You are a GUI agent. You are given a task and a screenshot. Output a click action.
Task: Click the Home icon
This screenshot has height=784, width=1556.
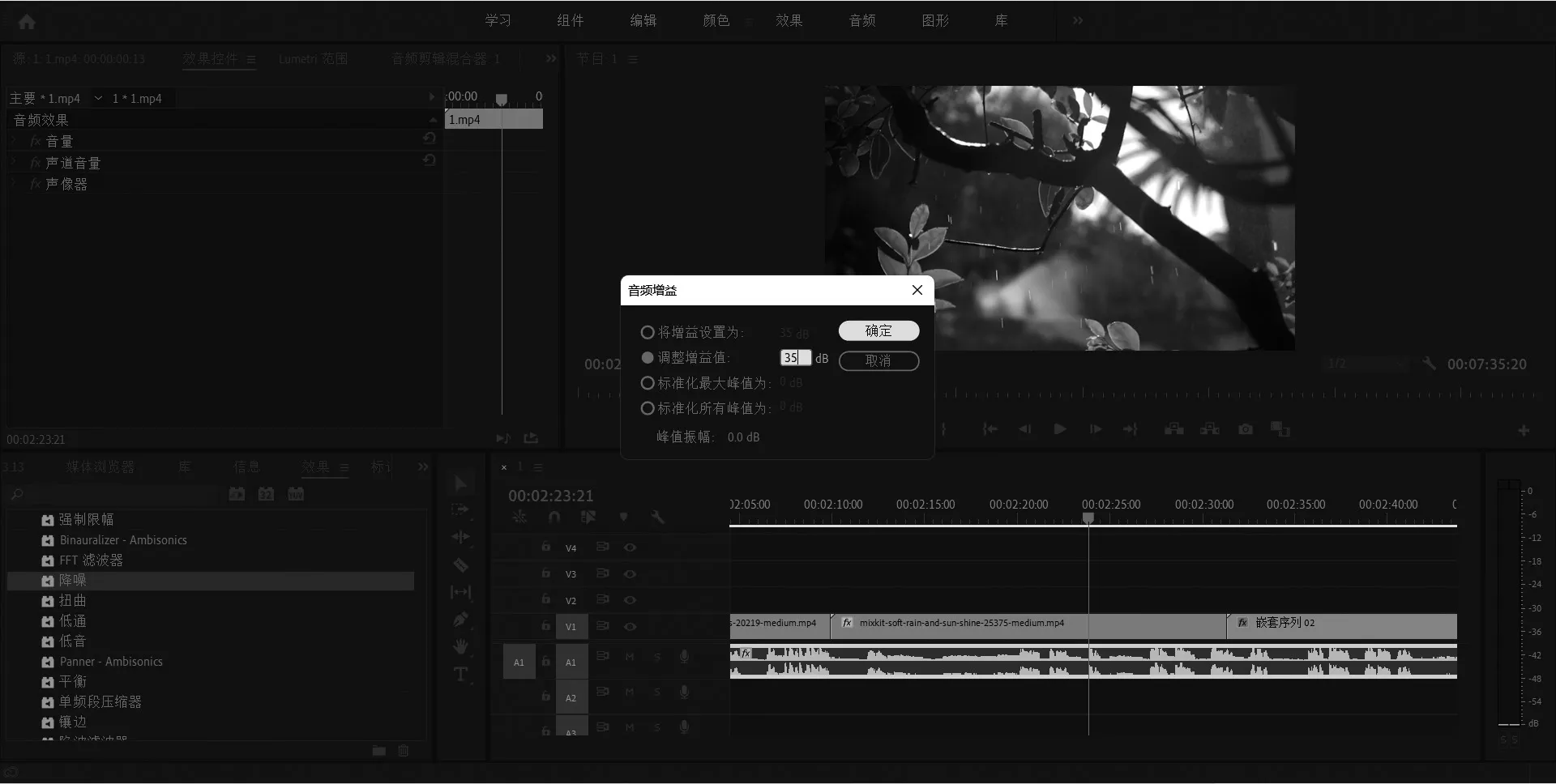point(27,22)
